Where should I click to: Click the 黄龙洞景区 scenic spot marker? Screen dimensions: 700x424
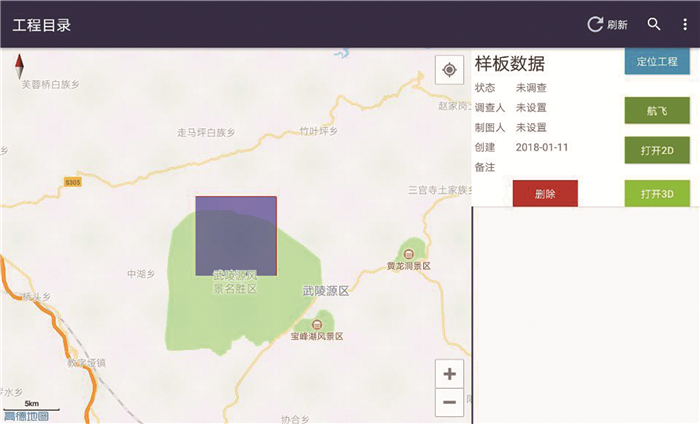coord(409,250)
